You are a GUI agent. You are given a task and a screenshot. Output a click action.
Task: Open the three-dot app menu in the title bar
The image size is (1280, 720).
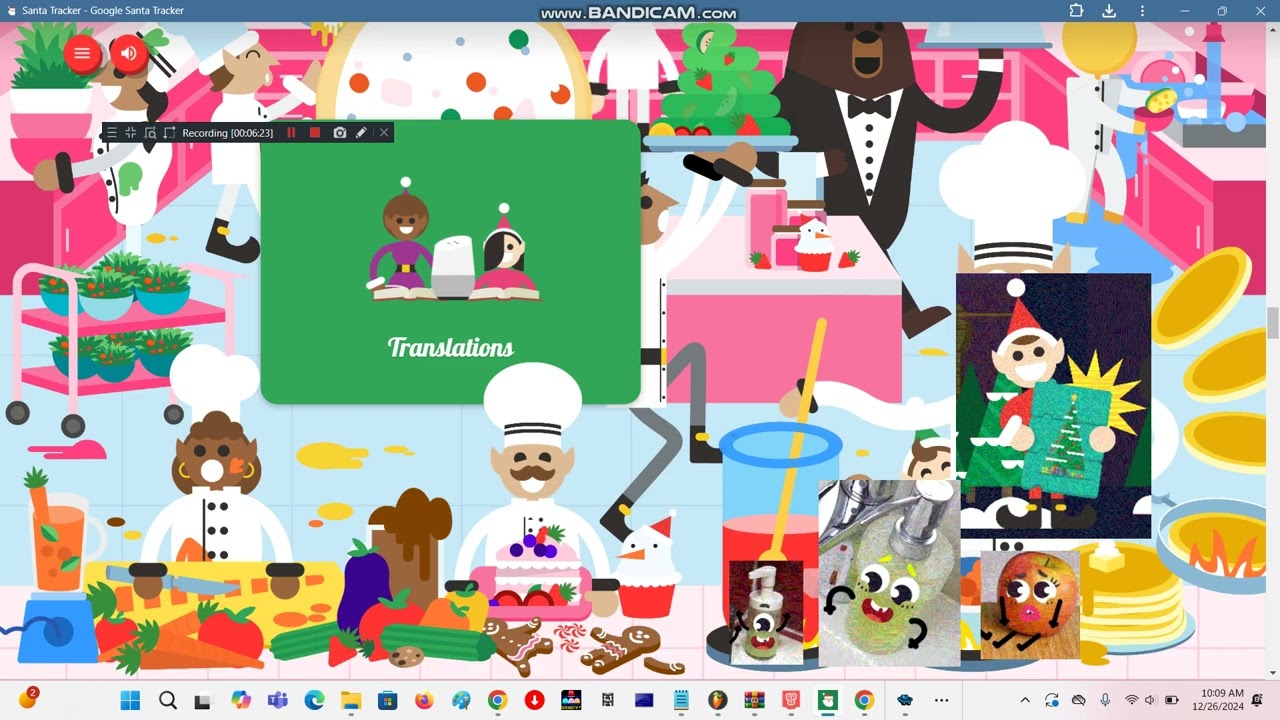point(1142,11)
